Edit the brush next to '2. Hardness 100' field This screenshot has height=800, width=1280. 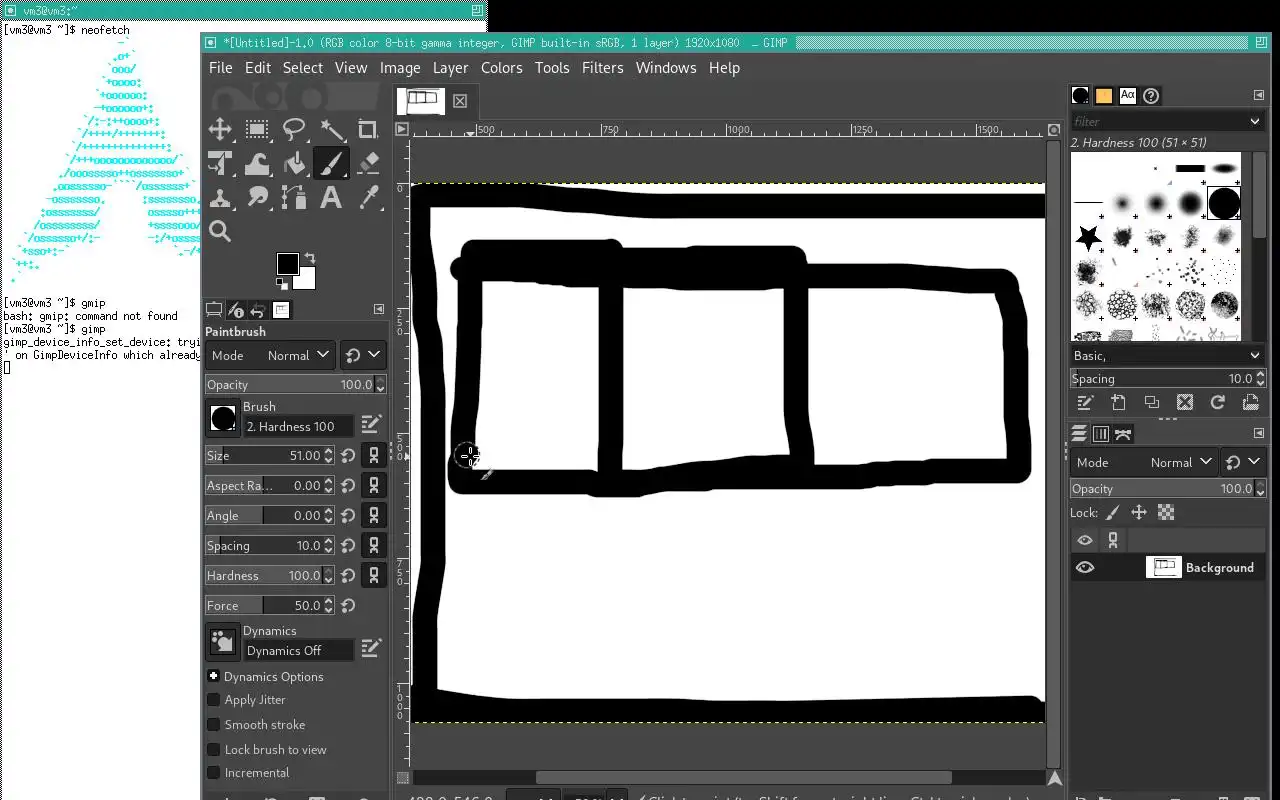(x=371, y=424)
